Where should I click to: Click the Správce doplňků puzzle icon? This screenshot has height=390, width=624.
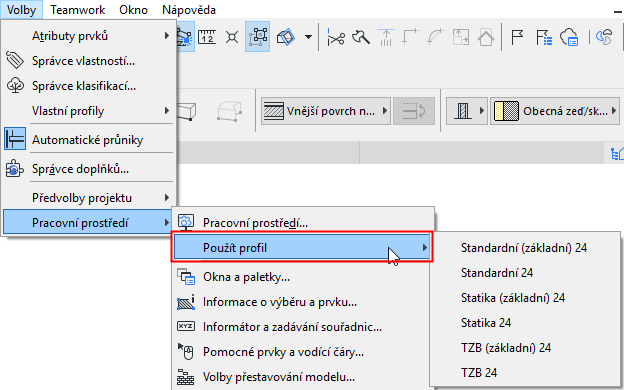[x=14, y=169]
